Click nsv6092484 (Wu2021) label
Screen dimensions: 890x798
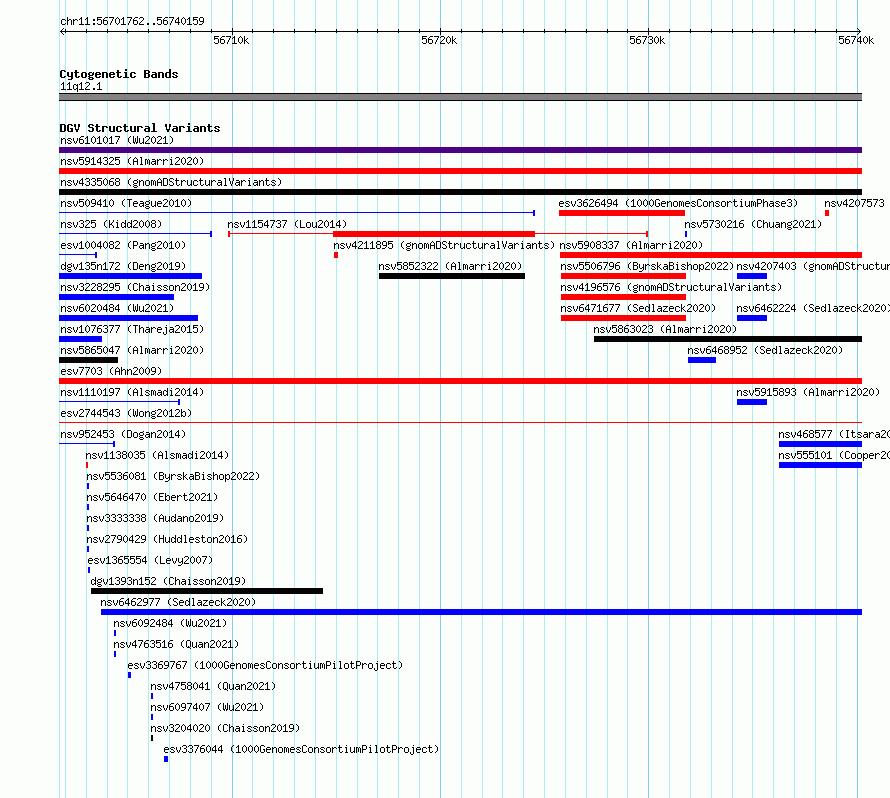click(170, 623)
